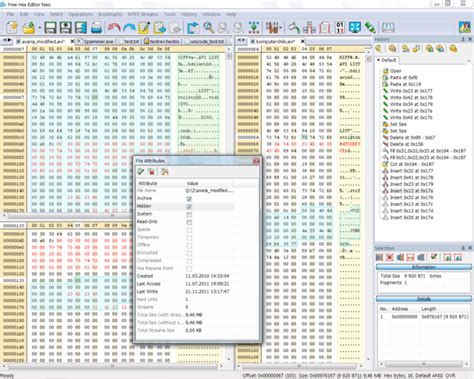Toggle the Offline attribute checkbox
The width and height of the screenshot is (474, 379).
click(x=189, y=246)
